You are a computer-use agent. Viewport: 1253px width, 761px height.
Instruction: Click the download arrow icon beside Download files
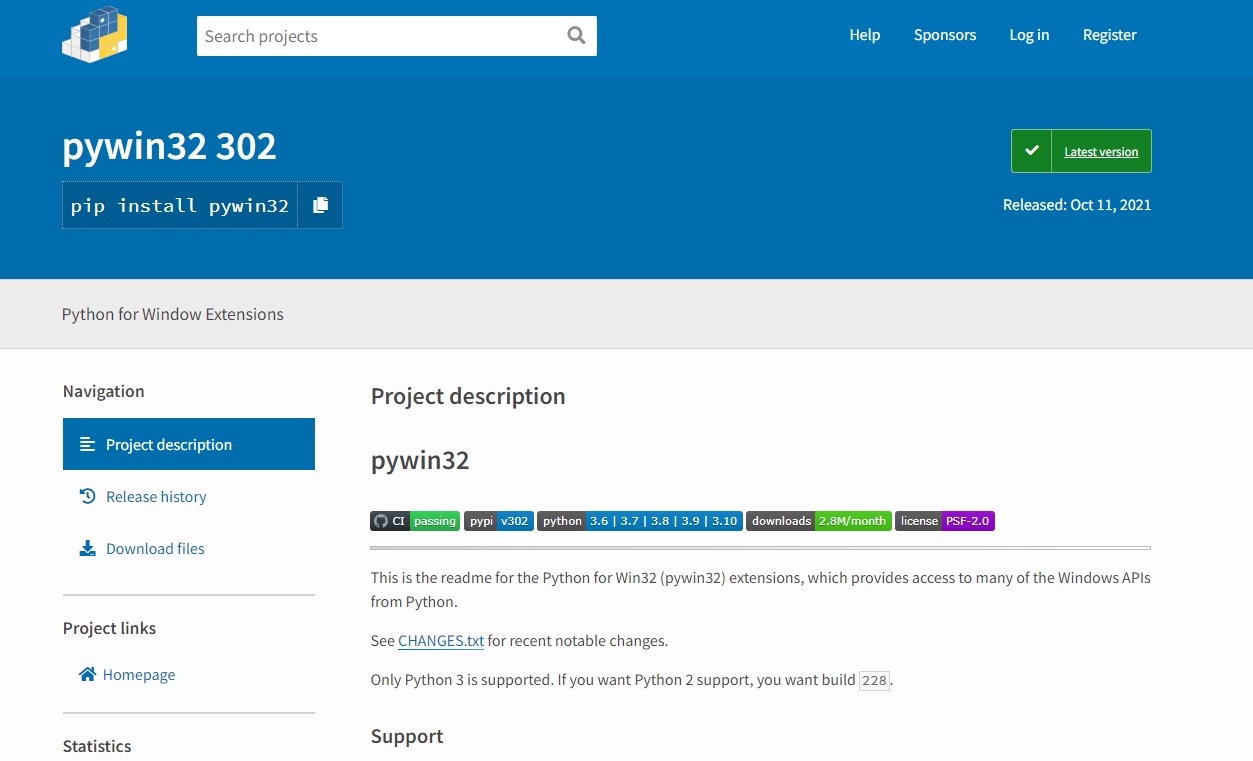click(88, 547)
